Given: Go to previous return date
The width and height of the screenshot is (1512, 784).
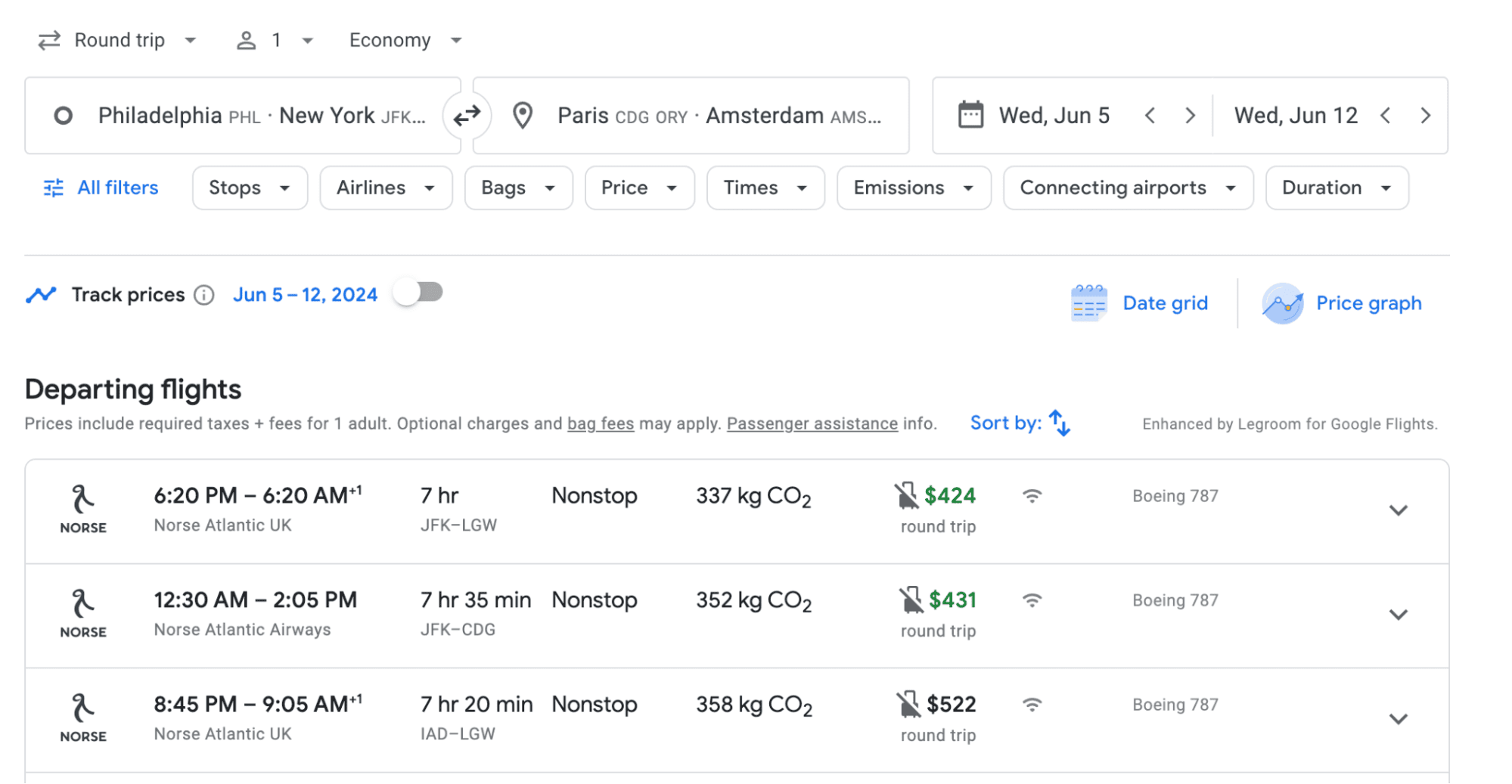Looking at the screenshot, I should tap(1385, 116).
